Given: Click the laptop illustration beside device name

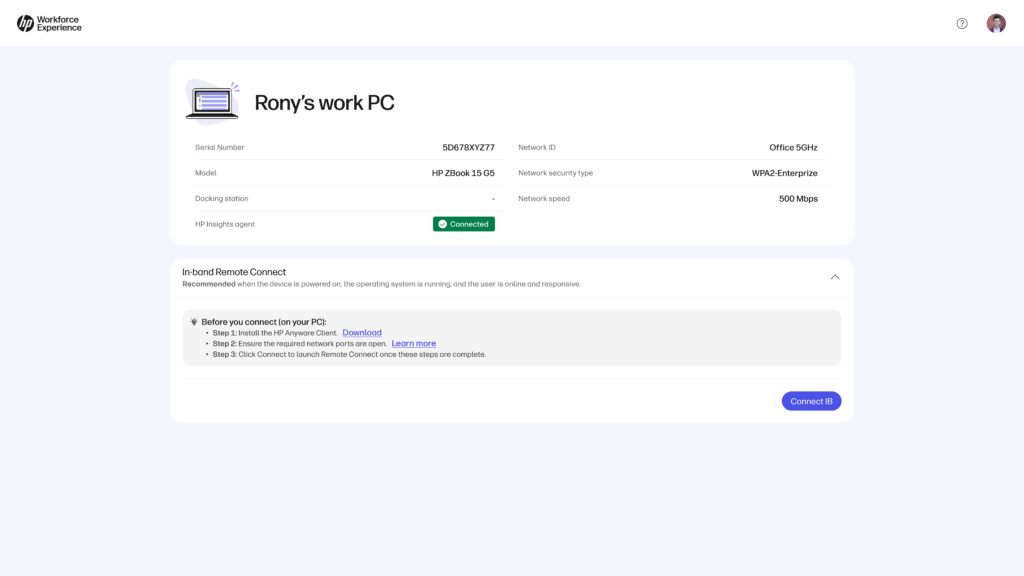Looking at the screenshot, I should click(212, 101).
